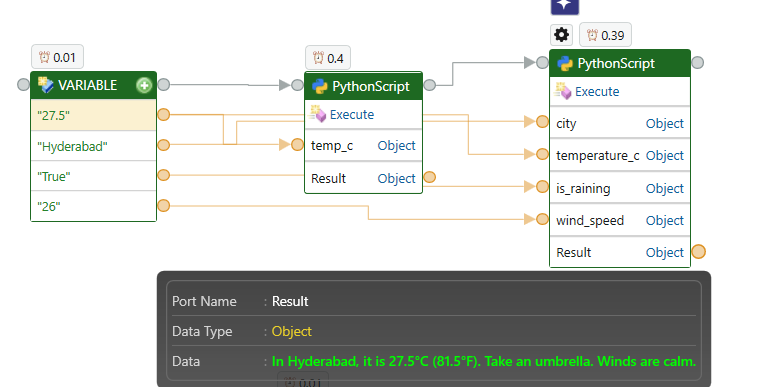Click the Object type of city row
This screenshot has width=769, height=387.
coord(665,124)
